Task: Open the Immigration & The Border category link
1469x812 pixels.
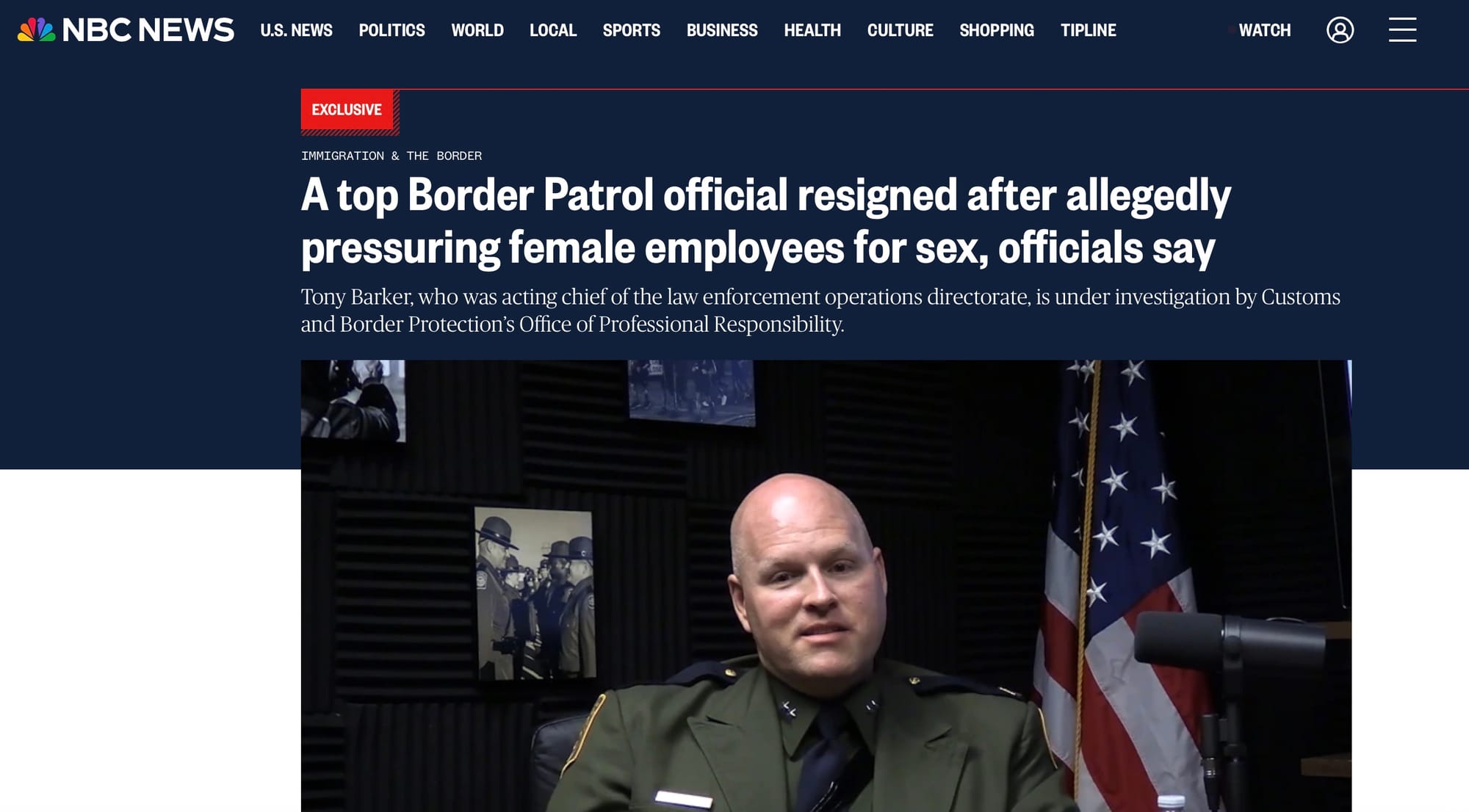Action: [391, 156]
